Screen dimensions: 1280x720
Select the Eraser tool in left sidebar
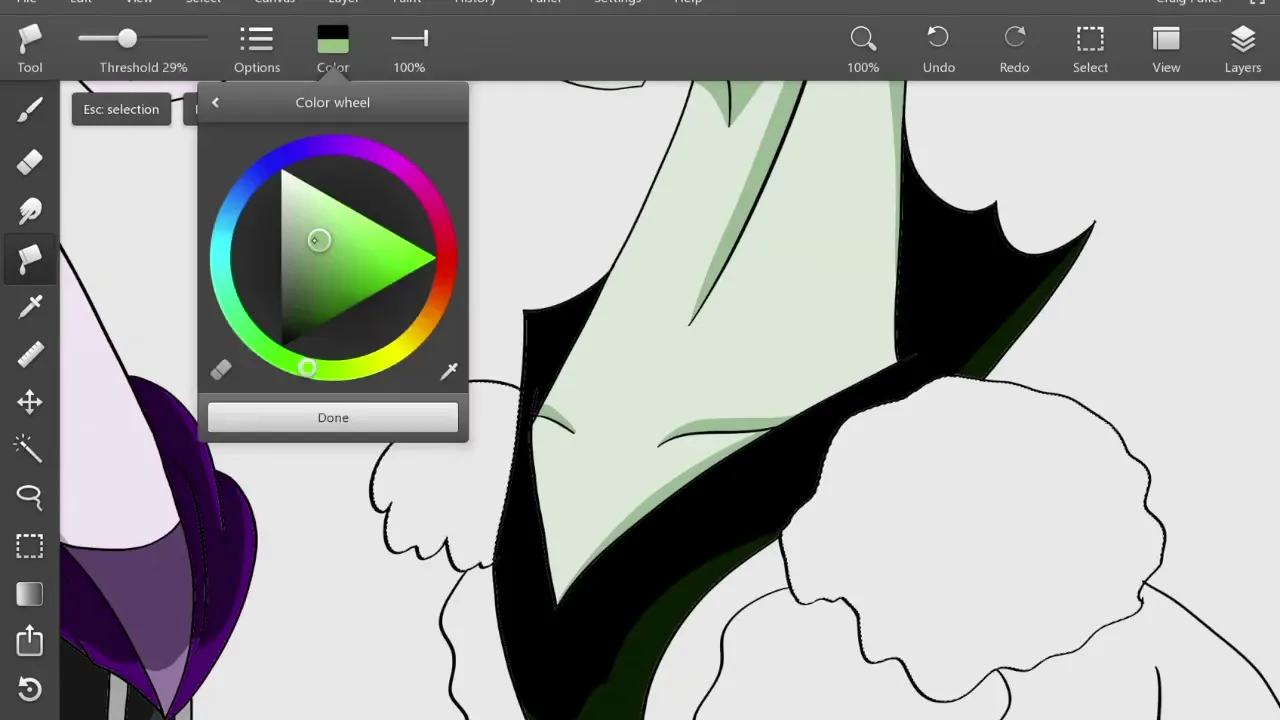[x=30, y=160]
